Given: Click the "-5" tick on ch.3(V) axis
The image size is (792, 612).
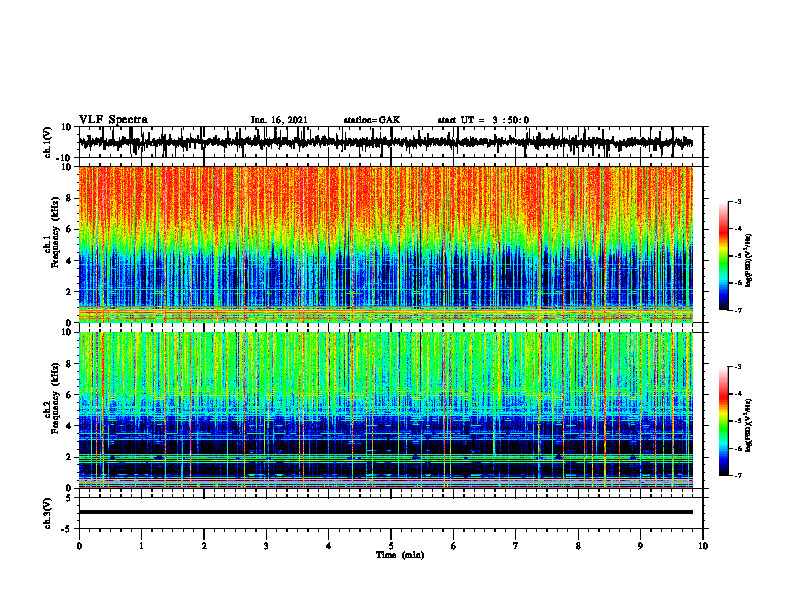Looking at the screenshot, I should point(68,529).
